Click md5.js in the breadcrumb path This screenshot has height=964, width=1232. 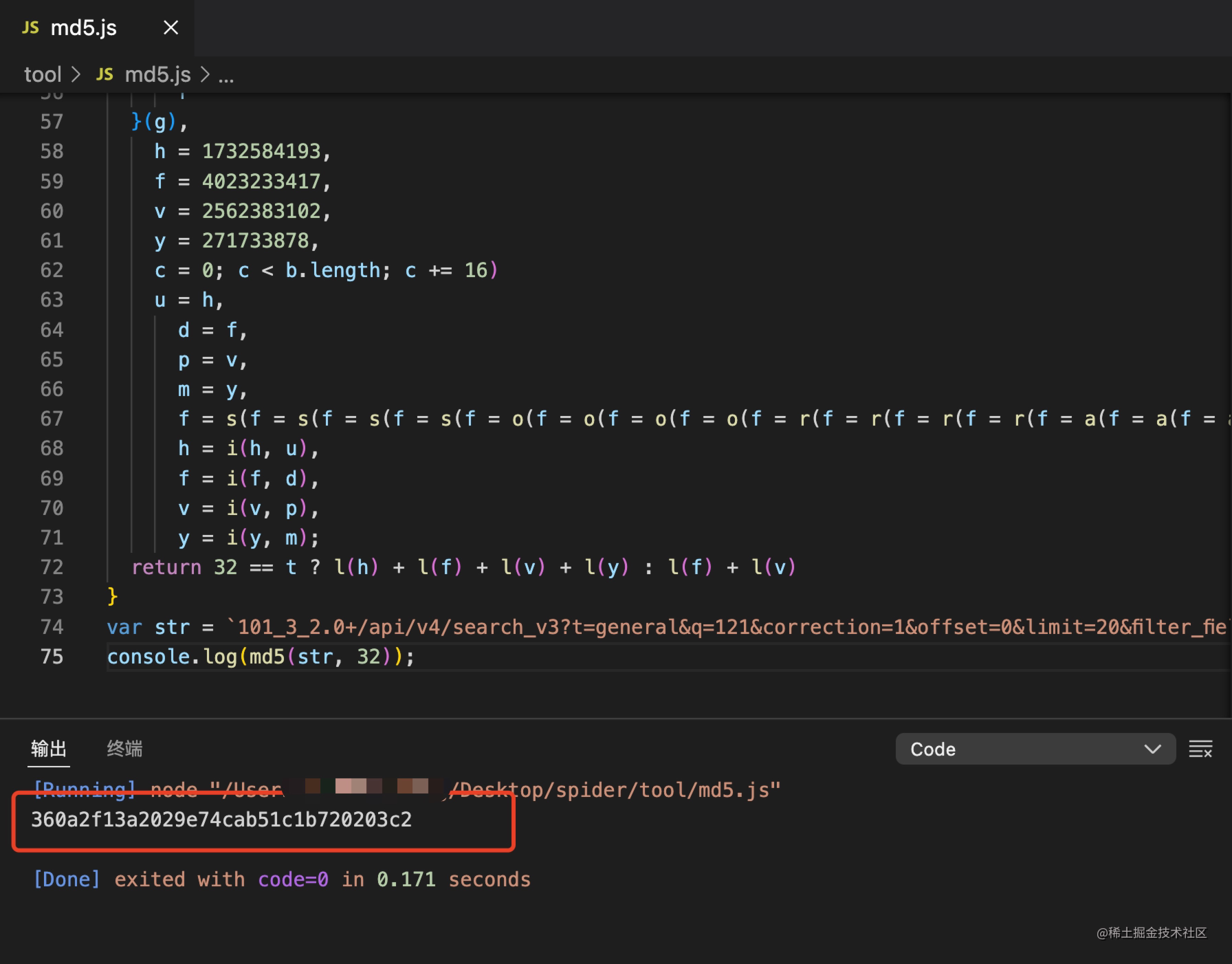tap(157, 74)
